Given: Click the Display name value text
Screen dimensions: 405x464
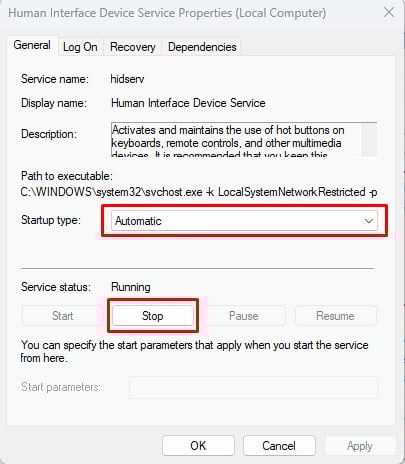Looking at the screenshot, I should pyautogui.click(x=188, y=103).
